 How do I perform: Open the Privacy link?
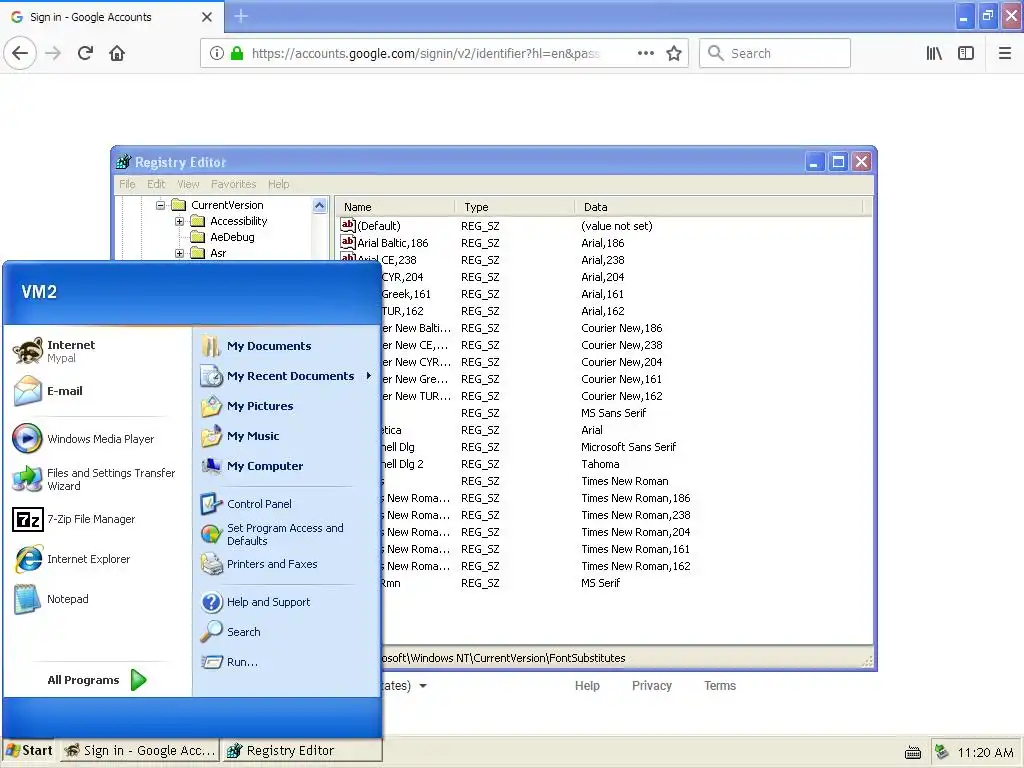point(652,686)
